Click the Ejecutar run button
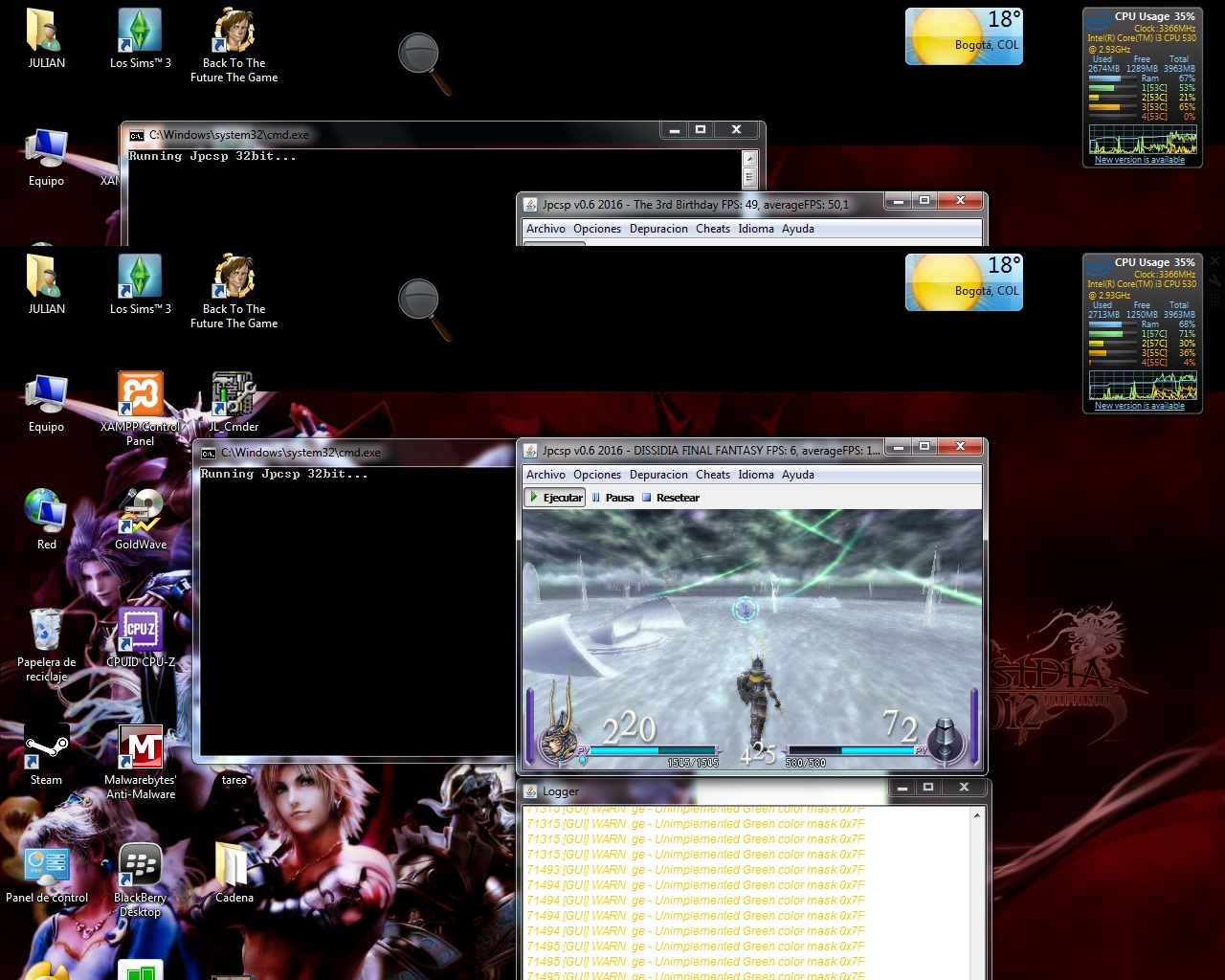The height and width of the screenshot is (980, 1225). (x=555, y=498)
